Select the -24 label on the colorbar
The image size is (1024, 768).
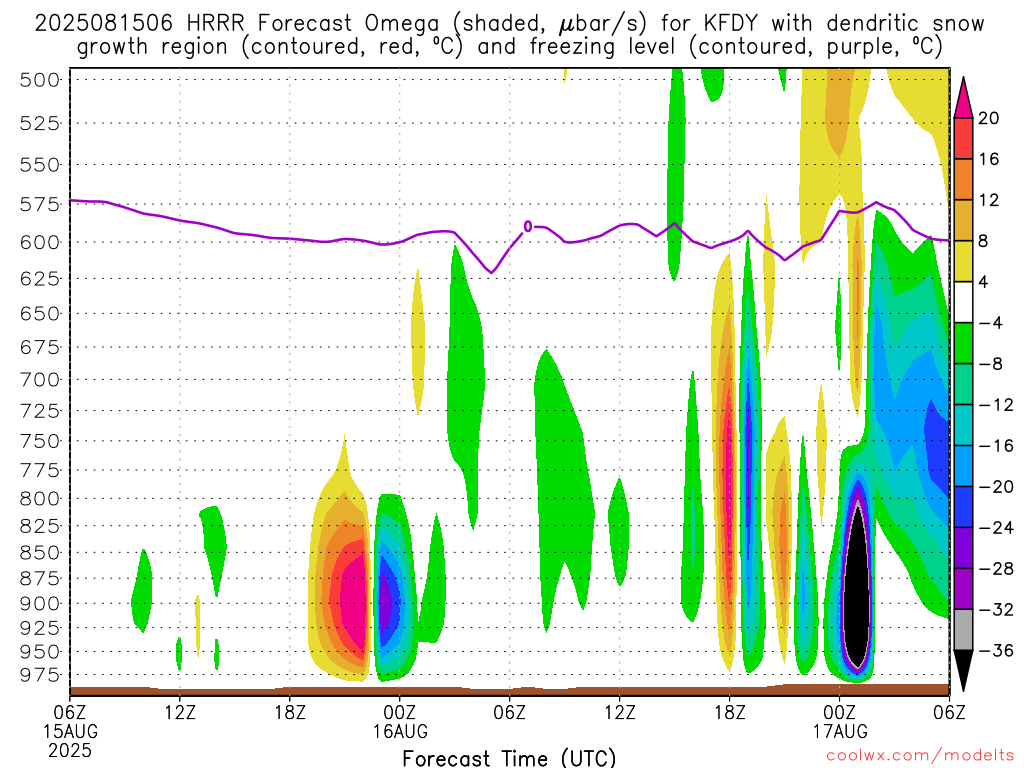[x=995, y=528]
